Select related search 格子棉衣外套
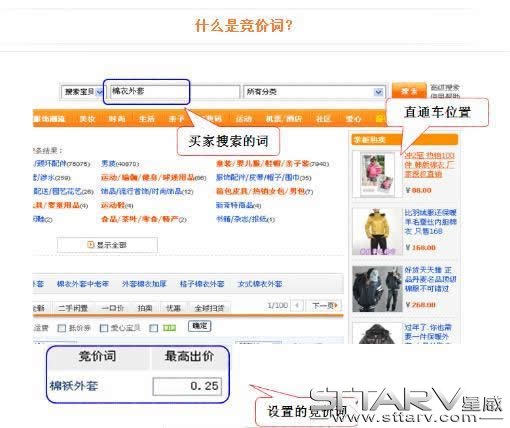The height and width of the screenshot is (428, 510). point(202,284)
